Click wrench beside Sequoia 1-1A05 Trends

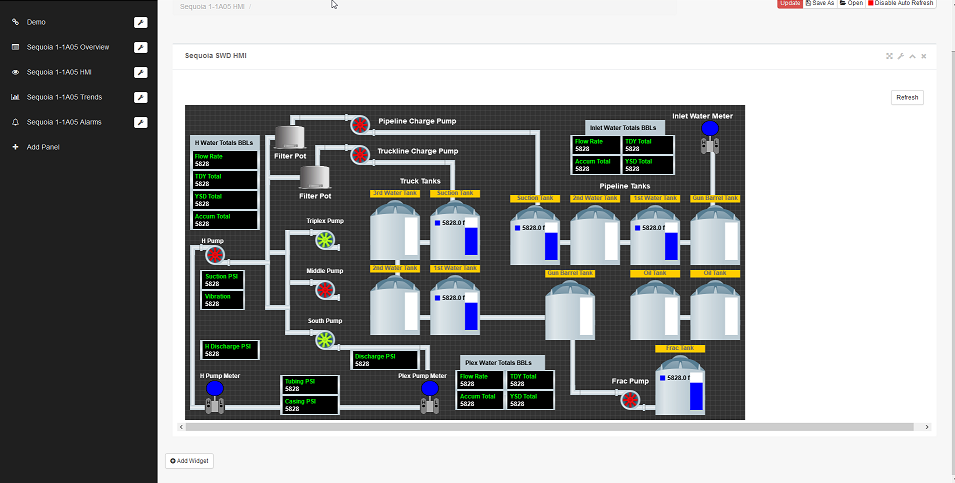141,97
